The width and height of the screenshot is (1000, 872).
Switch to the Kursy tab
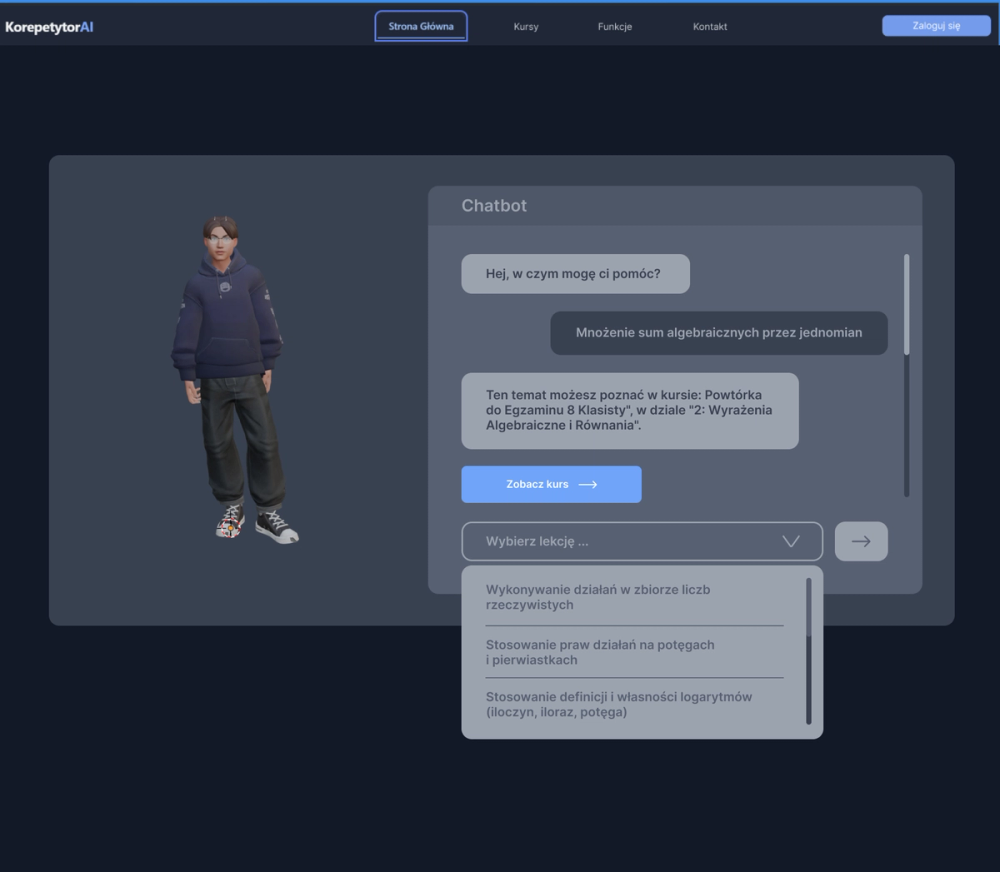coord(526,27)
